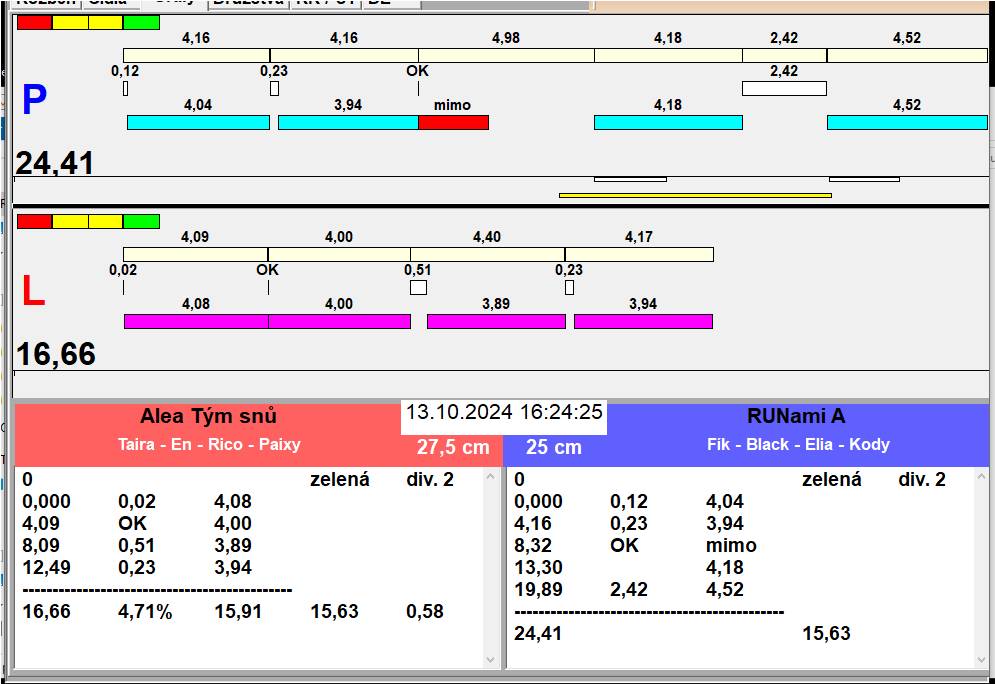Click the white 2,42 changeover box
This screenshot has width=995, height=684.
point(784,88)
